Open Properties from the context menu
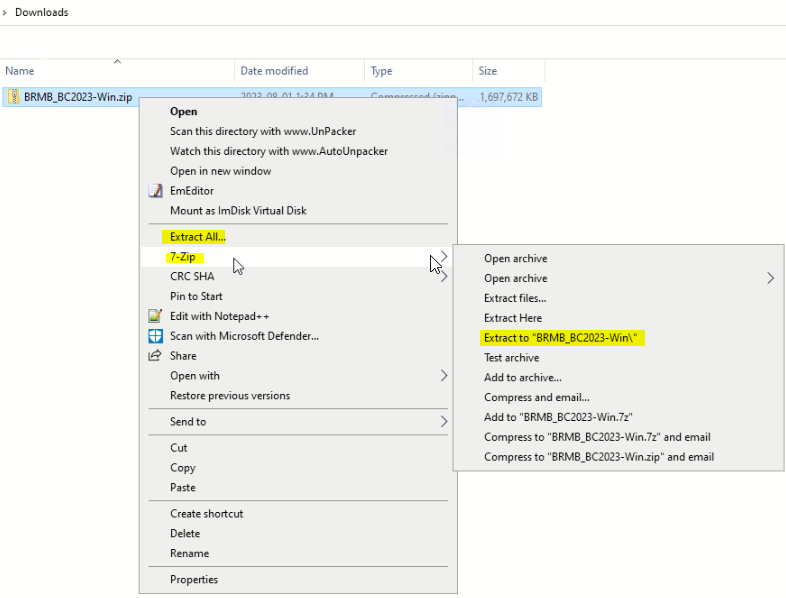Screen dimensions: 786x598 click(x=193, y=579)
